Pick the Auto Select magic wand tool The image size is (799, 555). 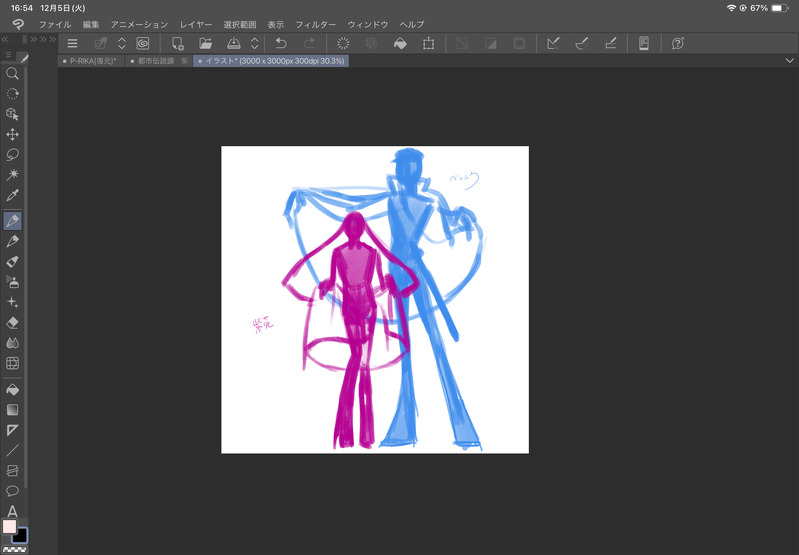(x=13, y=175)
